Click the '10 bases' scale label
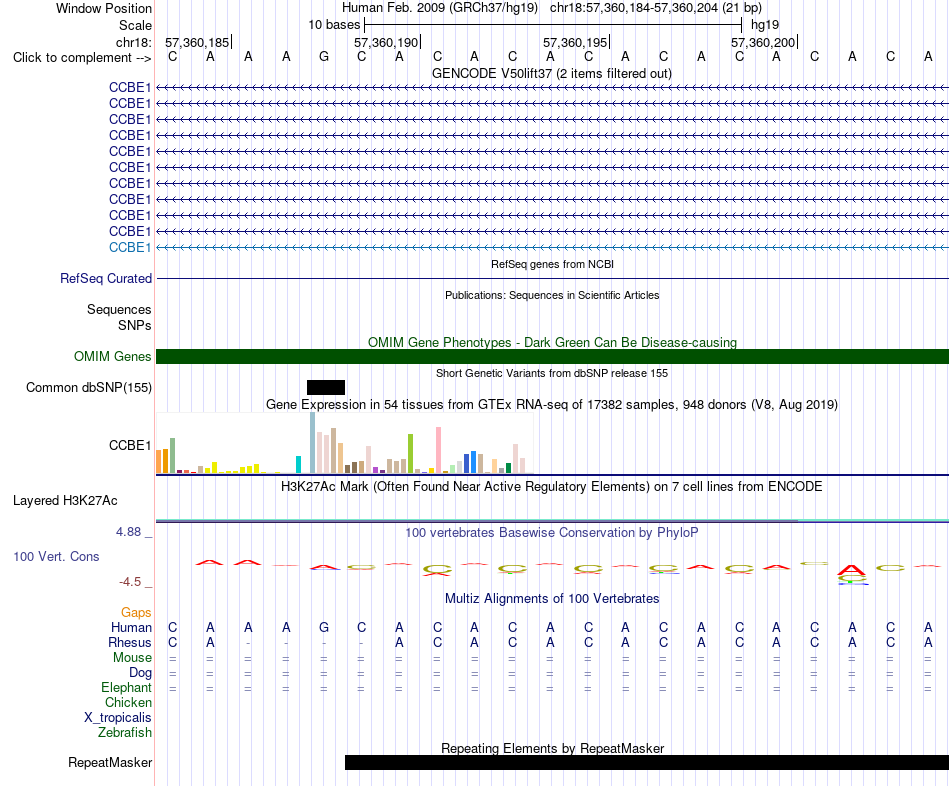 [334, 25]
